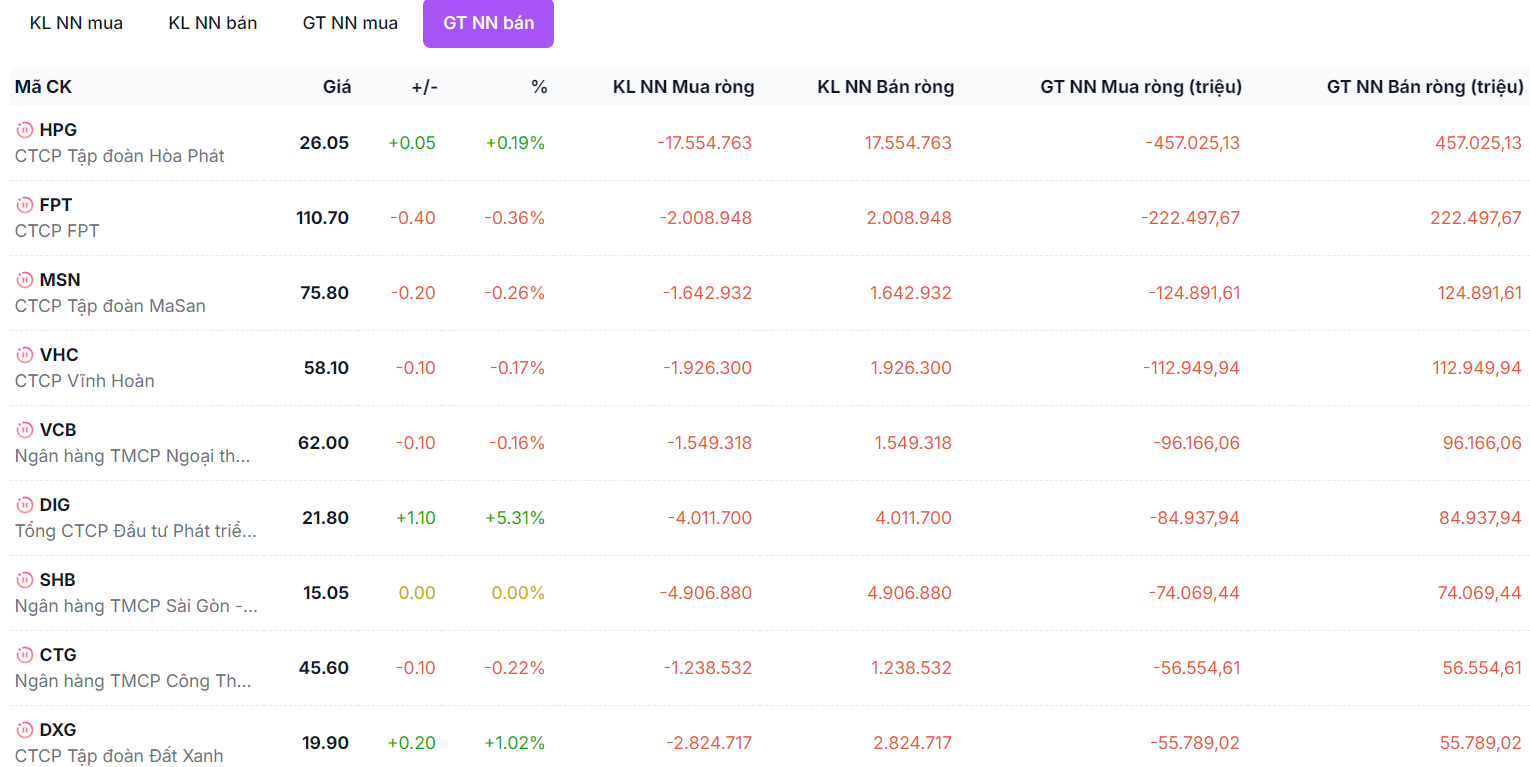Click the round icon beside CTG
The width and height of the screenshot is (1530, 767).
[24, 655]
